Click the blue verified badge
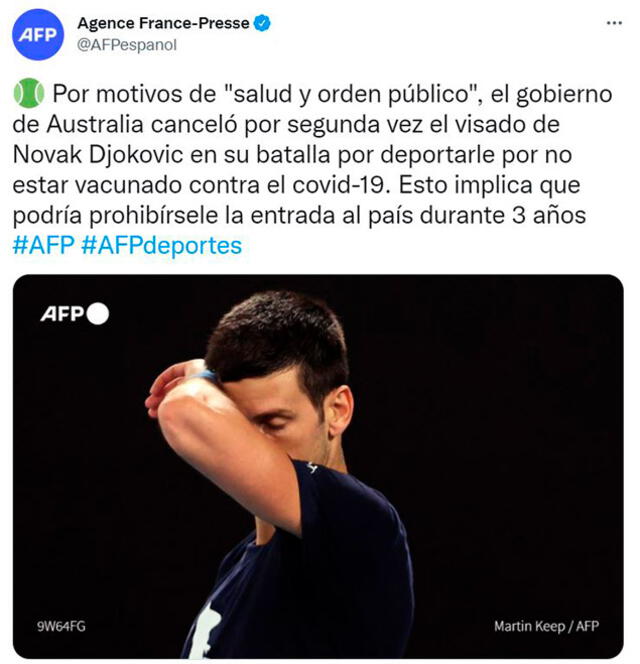This screenshot has width=640, height=664. [x=262, y=23]
